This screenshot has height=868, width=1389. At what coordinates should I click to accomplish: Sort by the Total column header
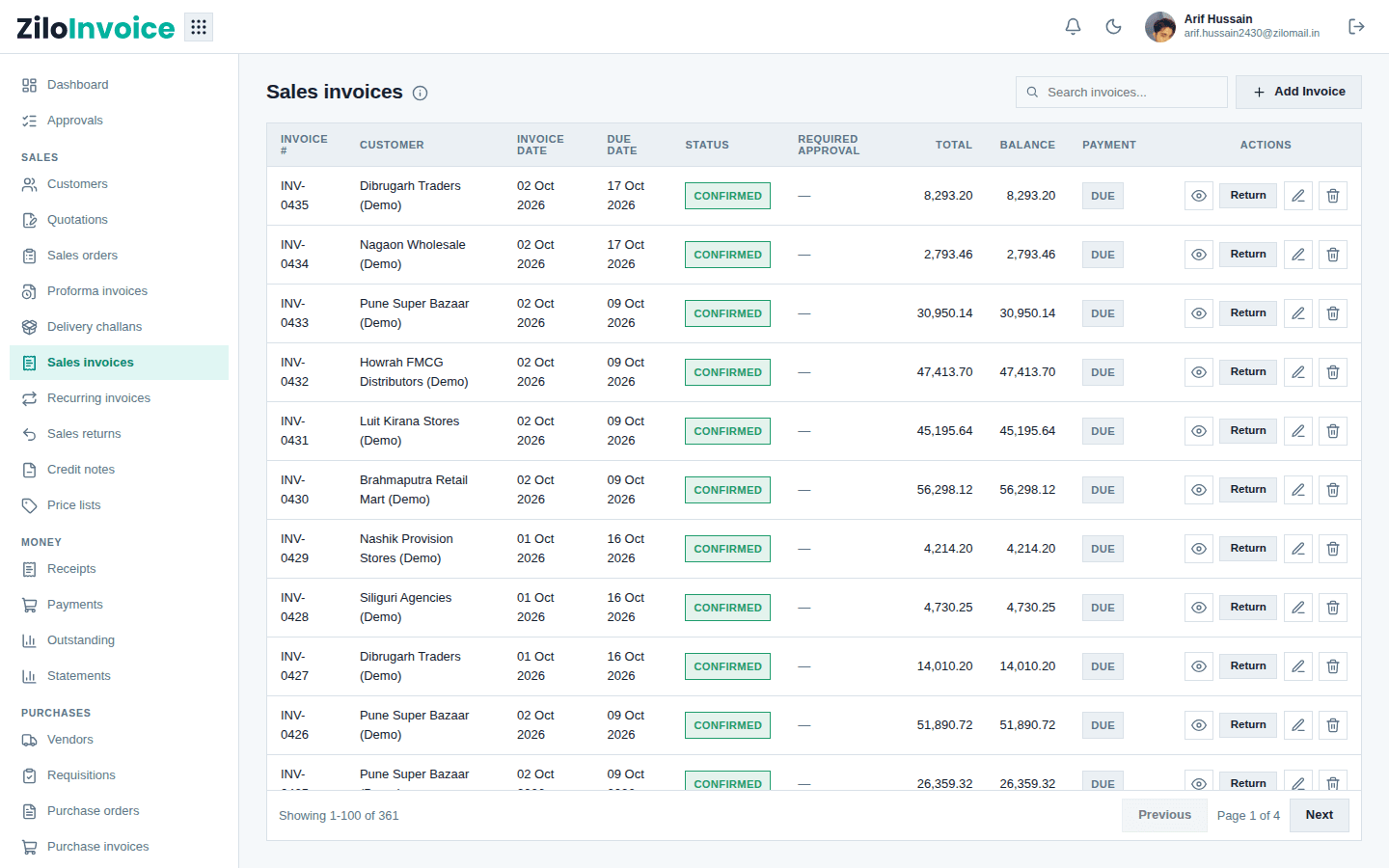pyautogui.click(x=953, y=145)
